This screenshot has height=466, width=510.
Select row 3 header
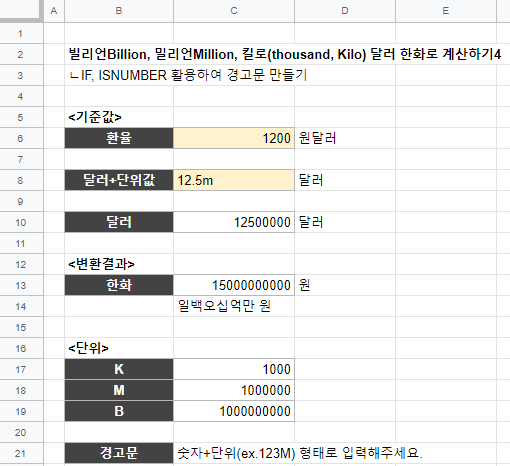pyautogui.click(x=21, y=75)
